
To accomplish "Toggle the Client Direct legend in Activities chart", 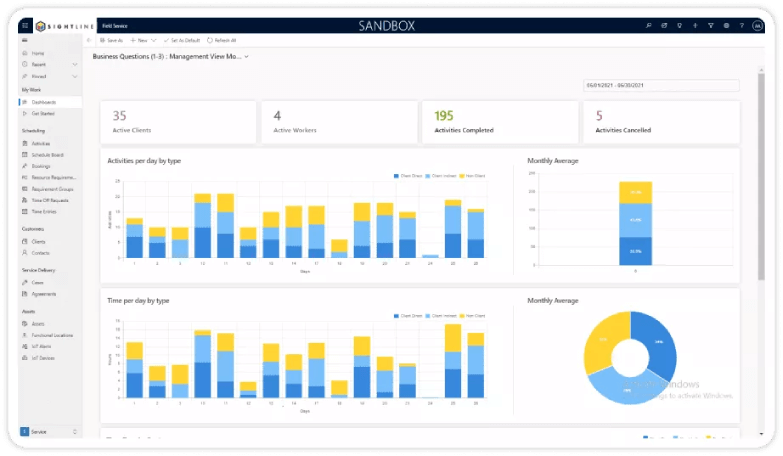I will (408, 176).
